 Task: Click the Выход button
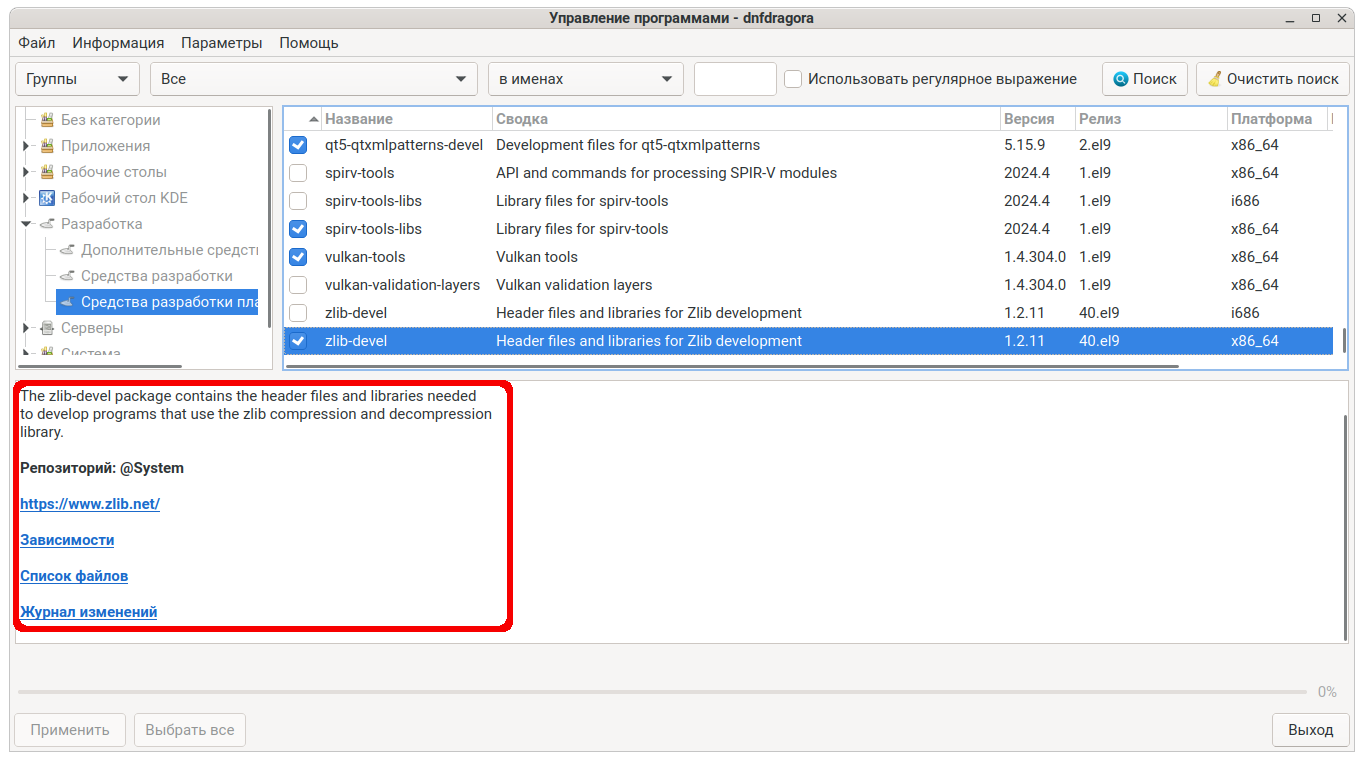[x=1310, y=730]
